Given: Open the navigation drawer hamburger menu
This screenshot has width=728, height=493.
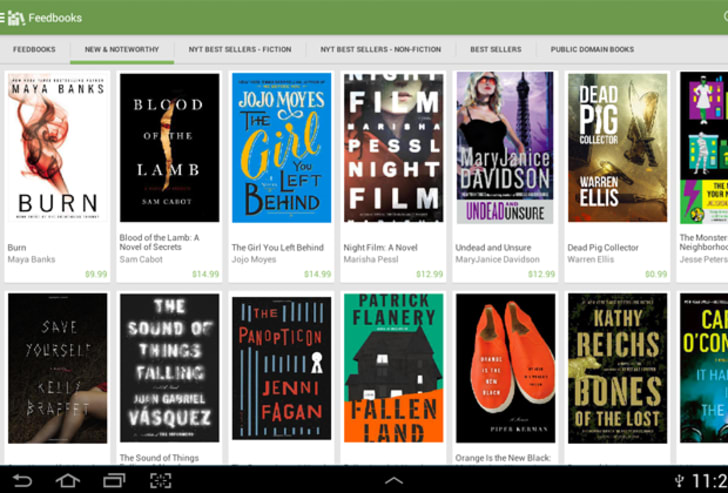Looking at the screenshot, I should 2,18.
